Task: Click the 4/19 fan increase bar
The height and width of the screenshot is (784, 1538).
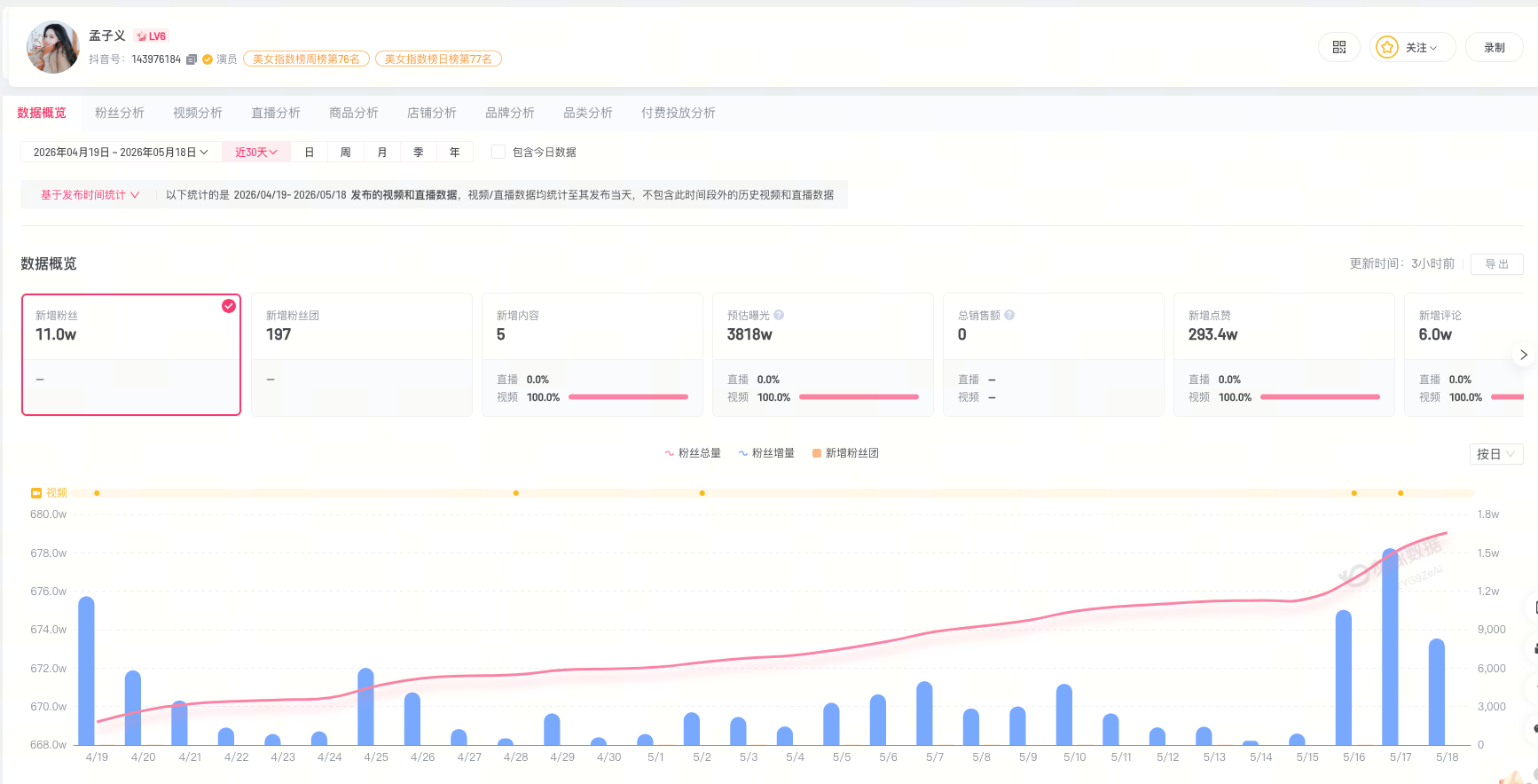Action: pyautogui.click(x=86, y=670)
